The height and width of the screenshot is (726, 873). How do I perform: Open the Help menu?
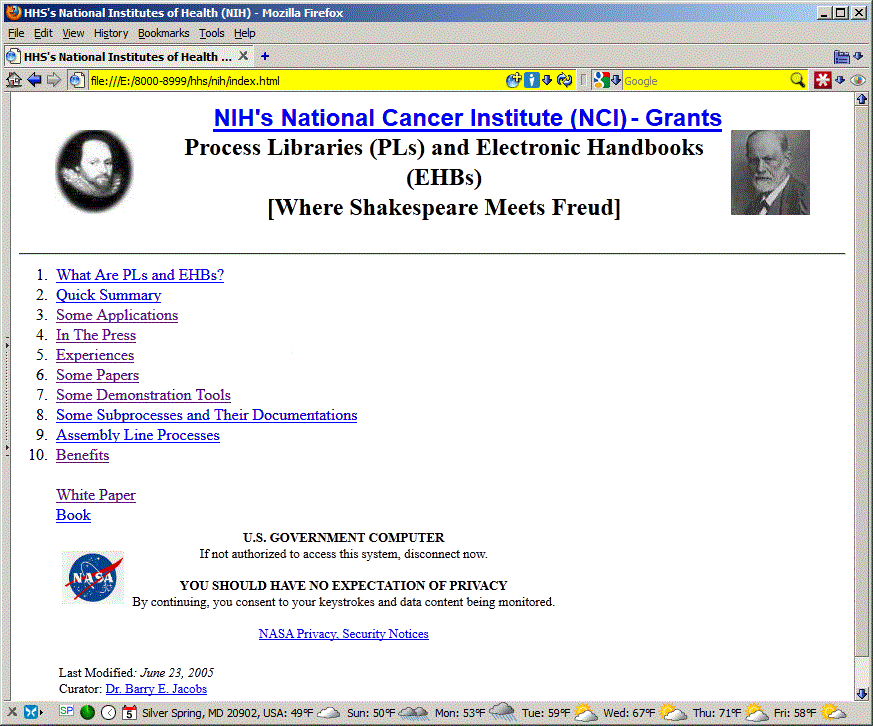point(244,33)
